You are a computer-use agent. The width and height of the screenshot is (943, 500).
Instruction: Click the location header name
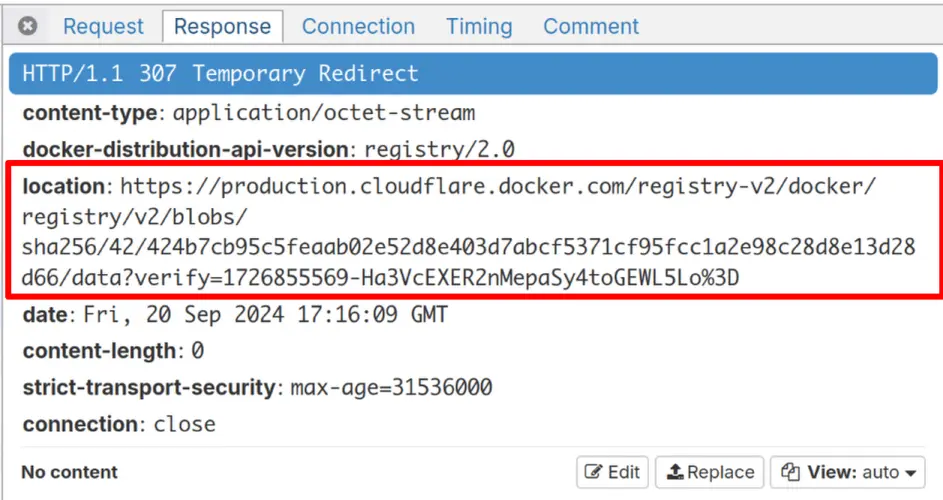point(63,186)
